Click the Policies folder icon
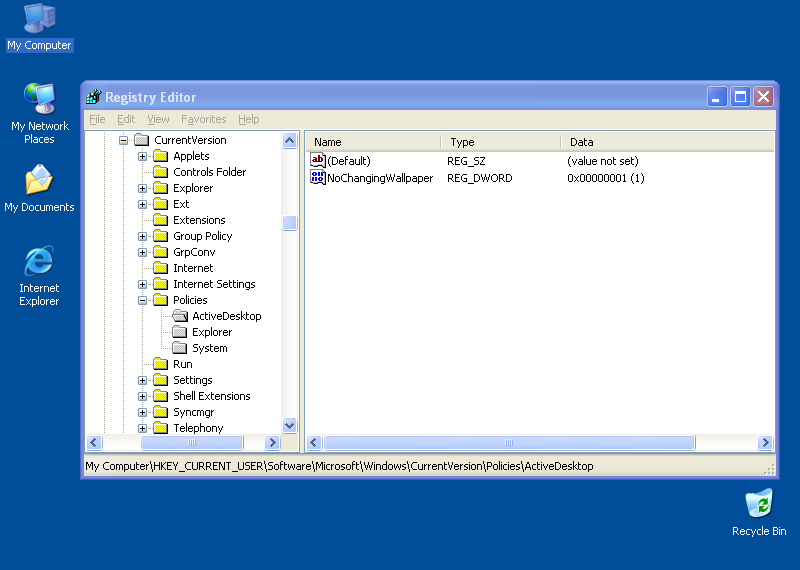 [x=160, y=300]
